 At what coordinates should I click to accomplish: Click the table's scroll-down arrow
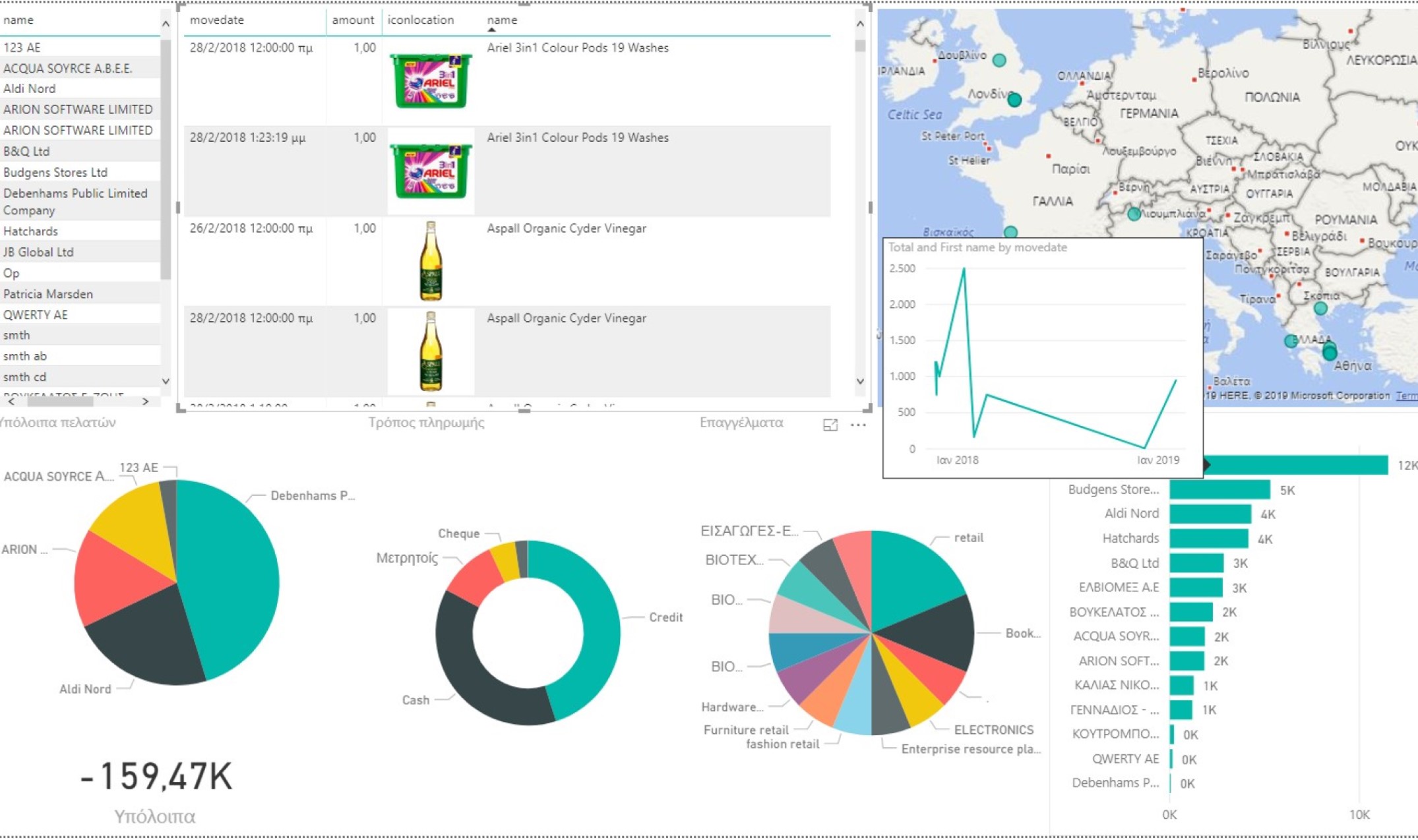pyautogui.click(x=860, y=381)
